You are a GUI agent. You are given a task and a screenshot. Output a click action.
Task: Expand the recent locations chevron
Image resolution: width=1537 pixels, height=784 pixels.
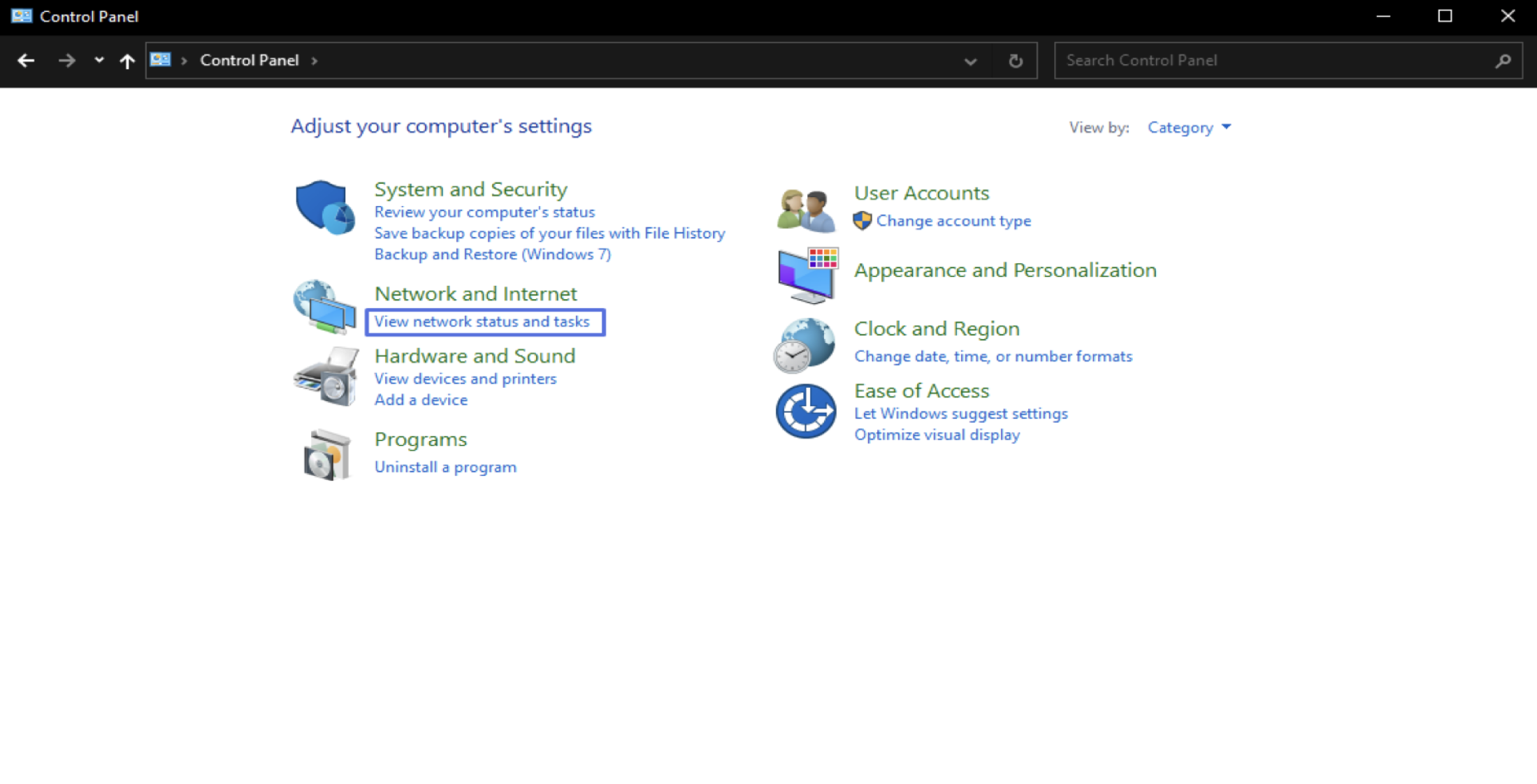point(99,60)
